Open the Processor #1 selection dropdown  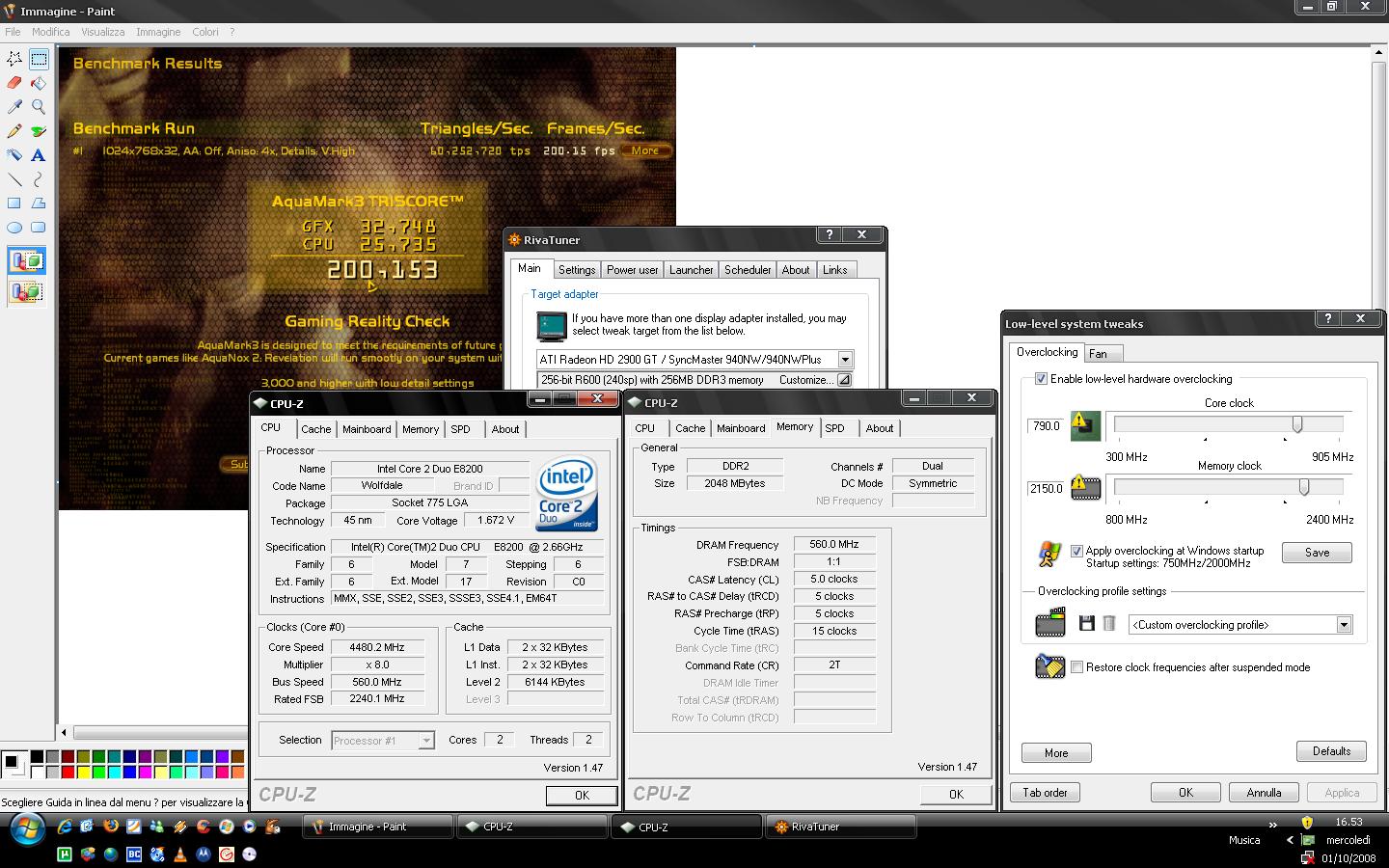pyautogui.click(x=425, y=741)
